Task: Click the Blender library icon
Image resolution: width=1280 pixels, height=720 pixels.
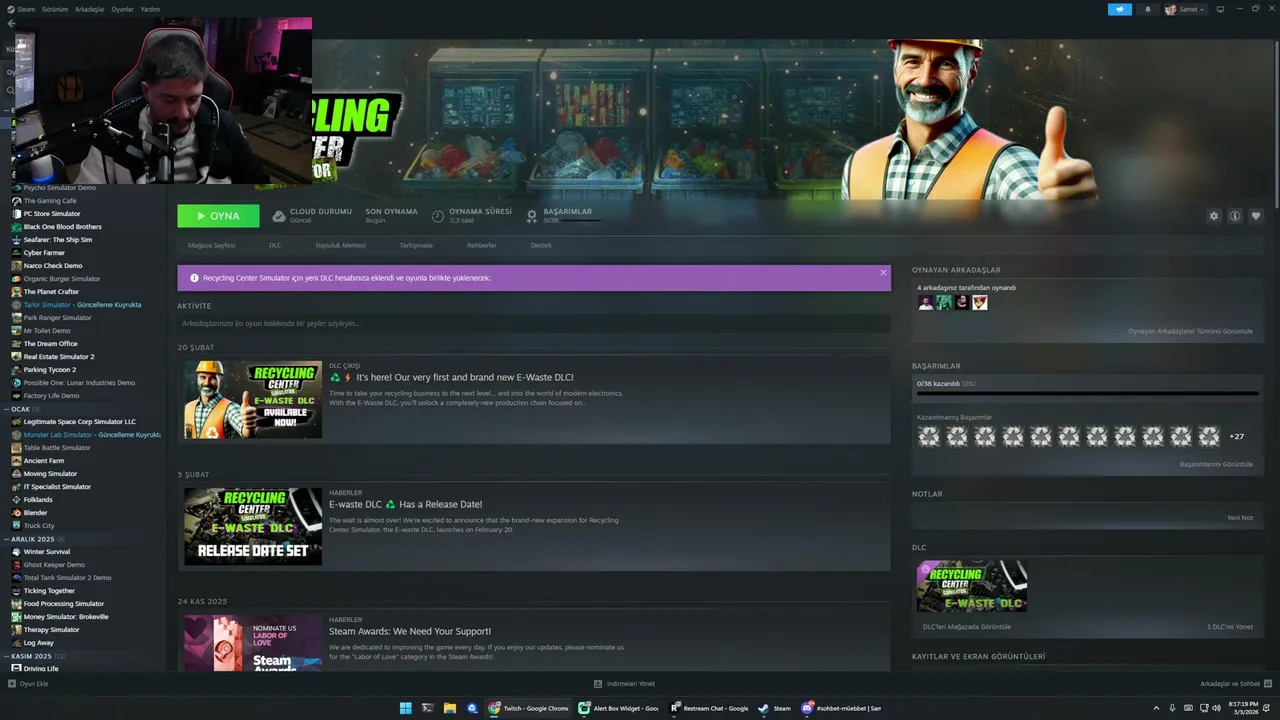Action: (16, 513)
